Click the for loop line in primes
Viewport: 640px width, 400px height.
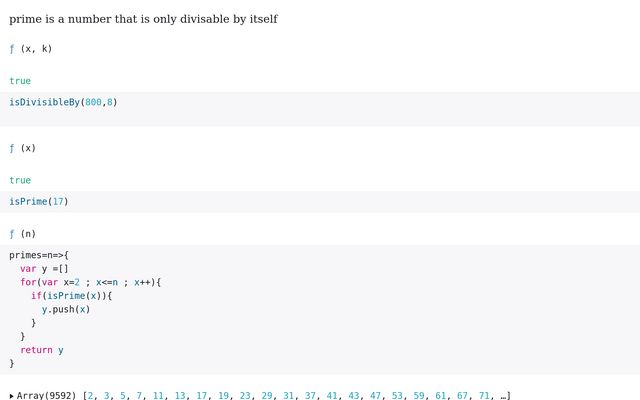[90, 282]
